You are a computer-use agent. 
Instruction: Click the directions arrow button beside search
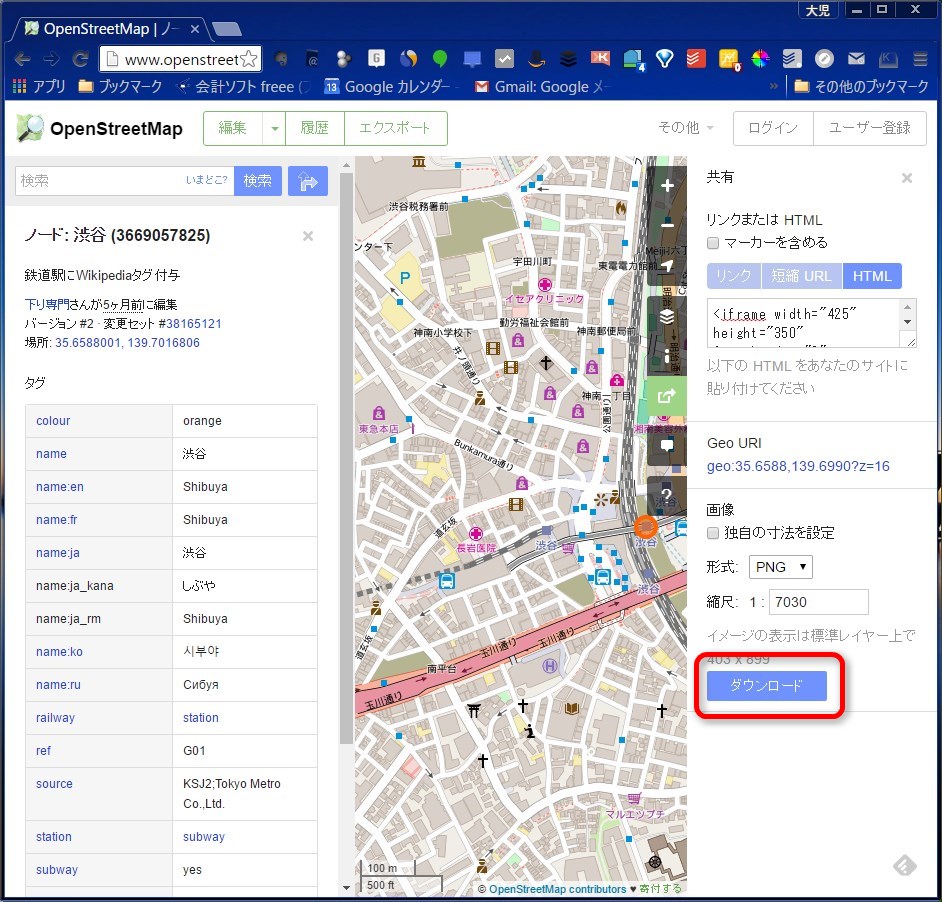pos(308,181)
